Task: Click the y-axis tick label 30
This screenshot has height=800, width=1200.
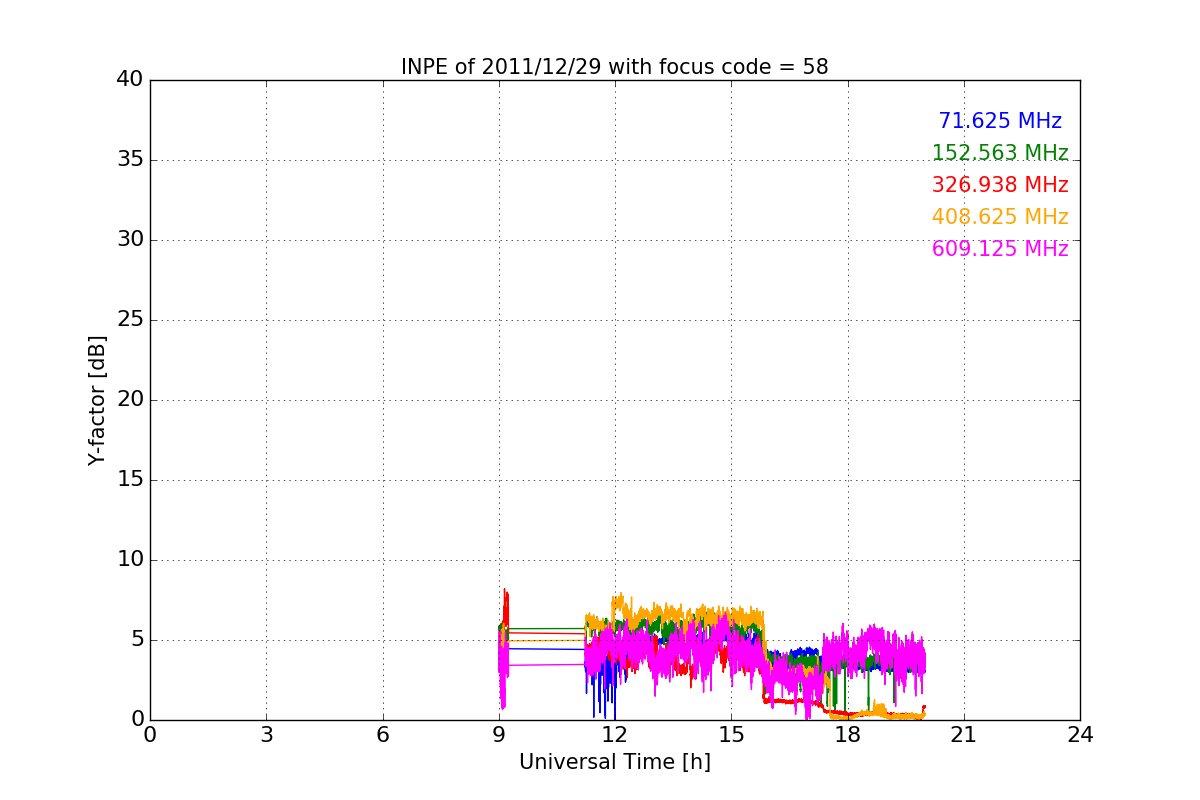Action: point(130,240)
